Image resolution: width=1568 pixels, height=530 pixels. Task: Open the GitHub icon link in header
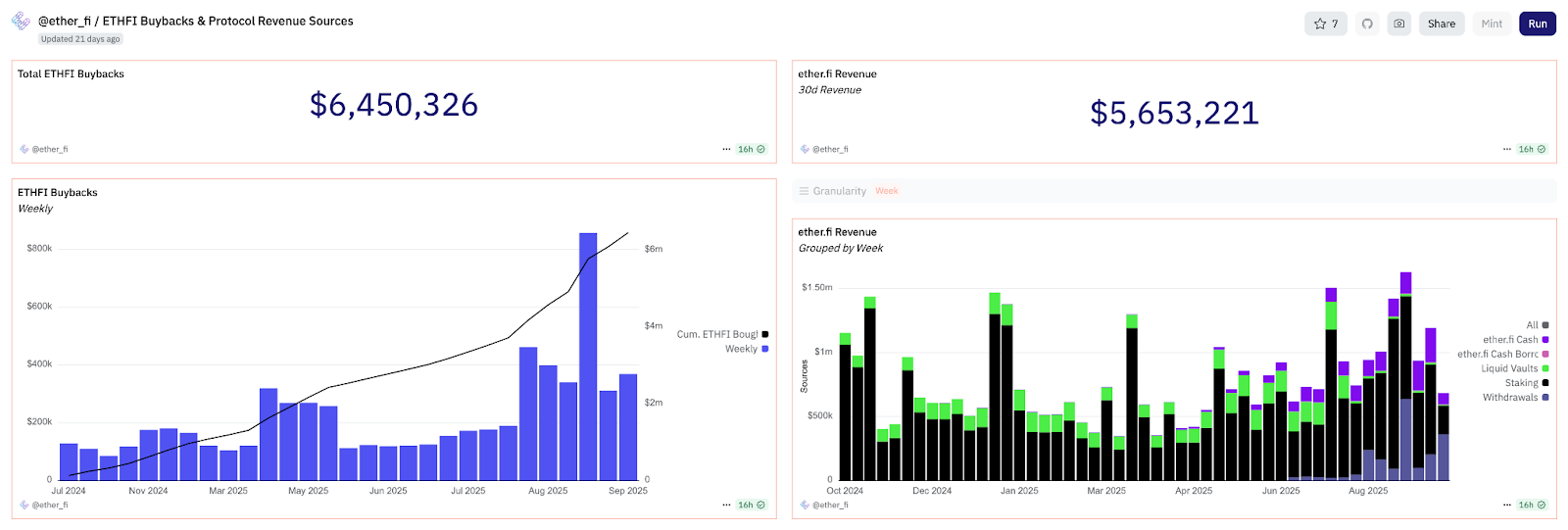click(1367, 24)
